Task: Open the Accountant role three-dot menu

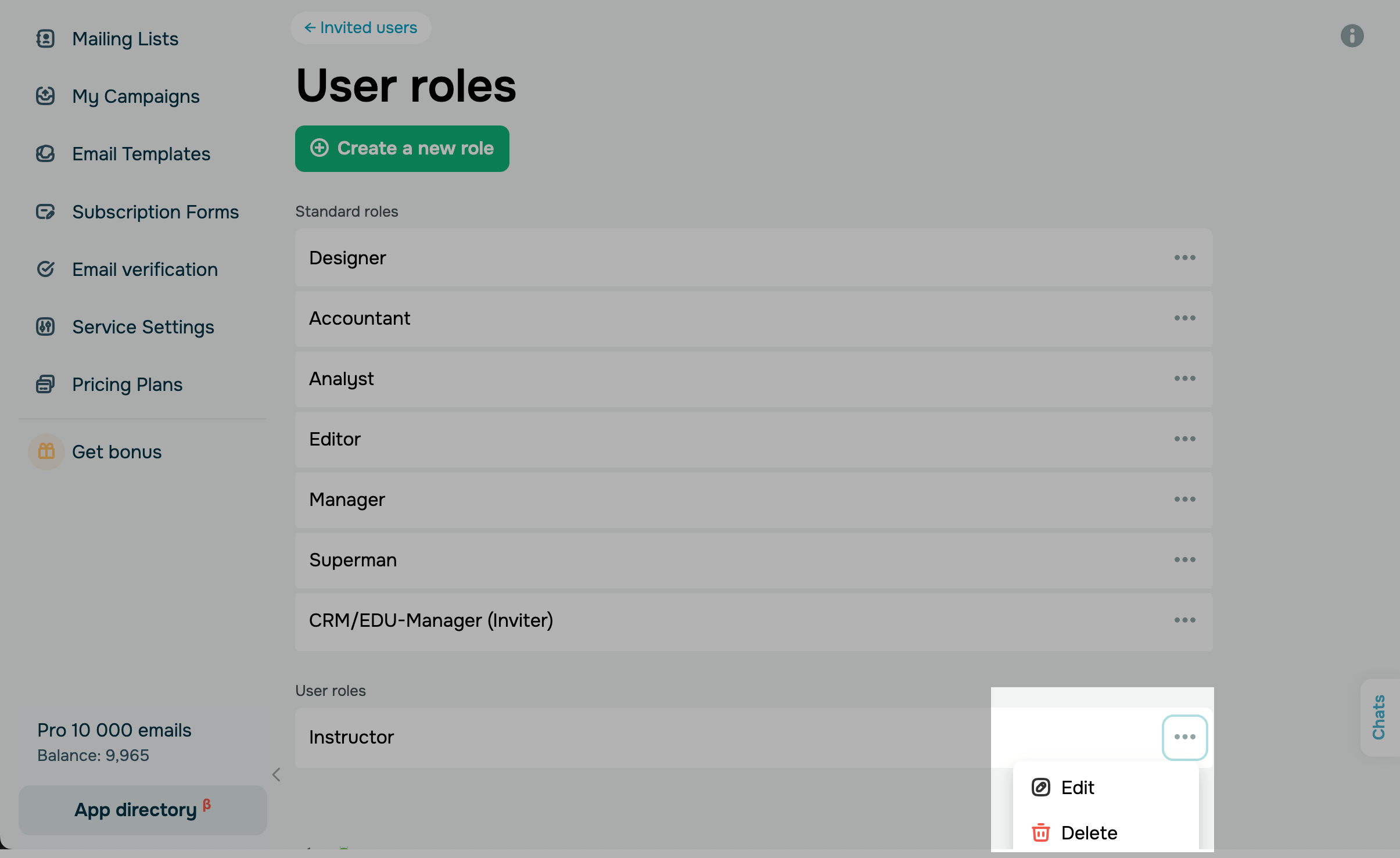Action: coord(1184,318)
